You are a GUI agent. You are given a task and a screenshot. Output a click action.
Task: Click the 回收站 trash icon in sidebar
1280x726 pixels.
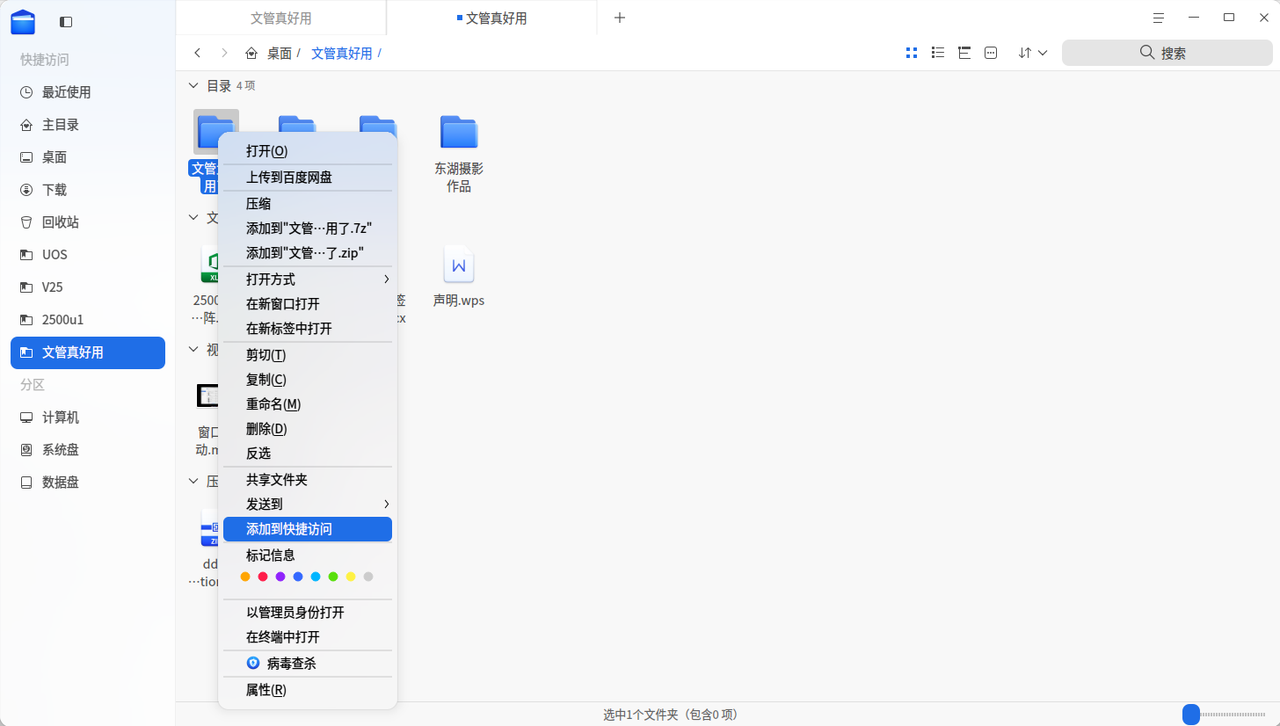click(27, 222)
